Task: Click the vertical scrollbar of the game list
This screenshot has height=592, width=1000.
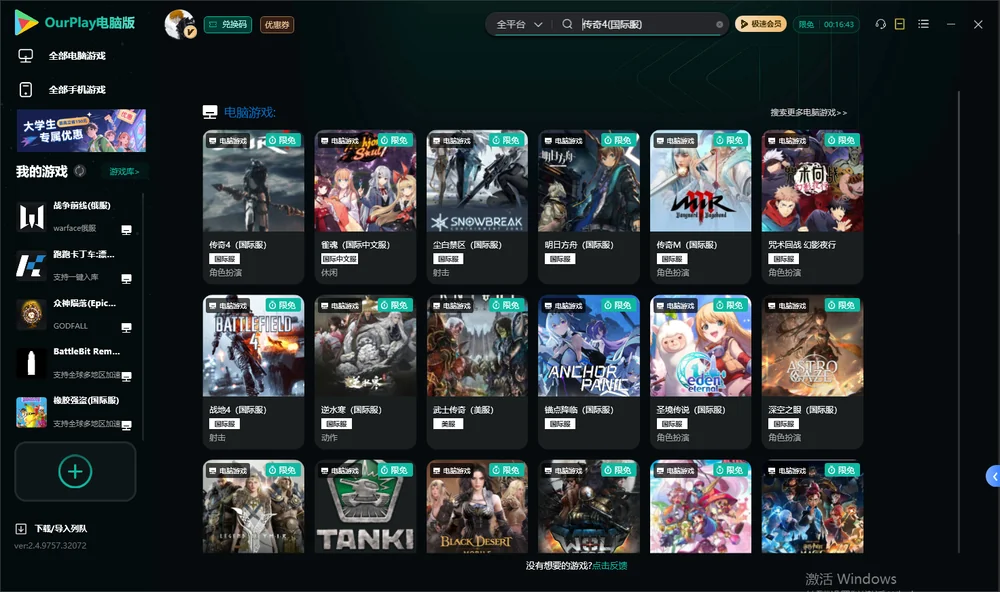Action: pos(958,322)
